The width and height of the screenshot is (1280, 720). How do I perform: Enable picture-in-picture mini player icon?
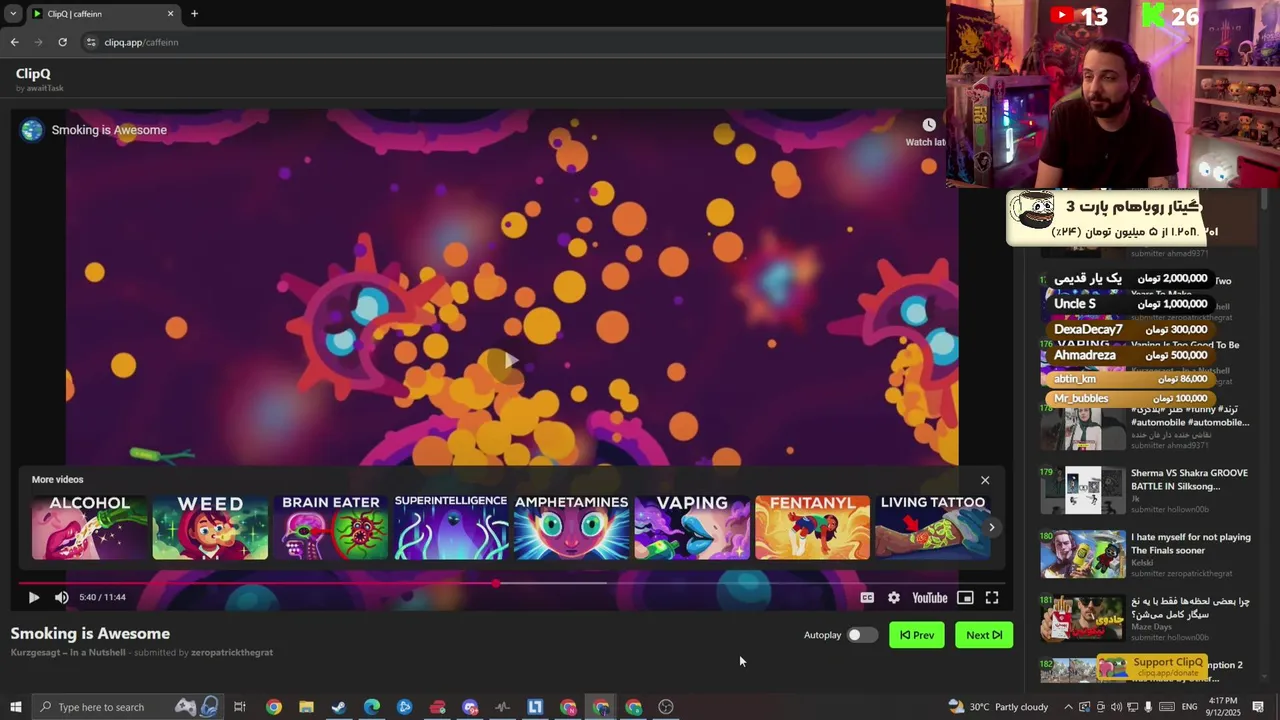[965, 598]
